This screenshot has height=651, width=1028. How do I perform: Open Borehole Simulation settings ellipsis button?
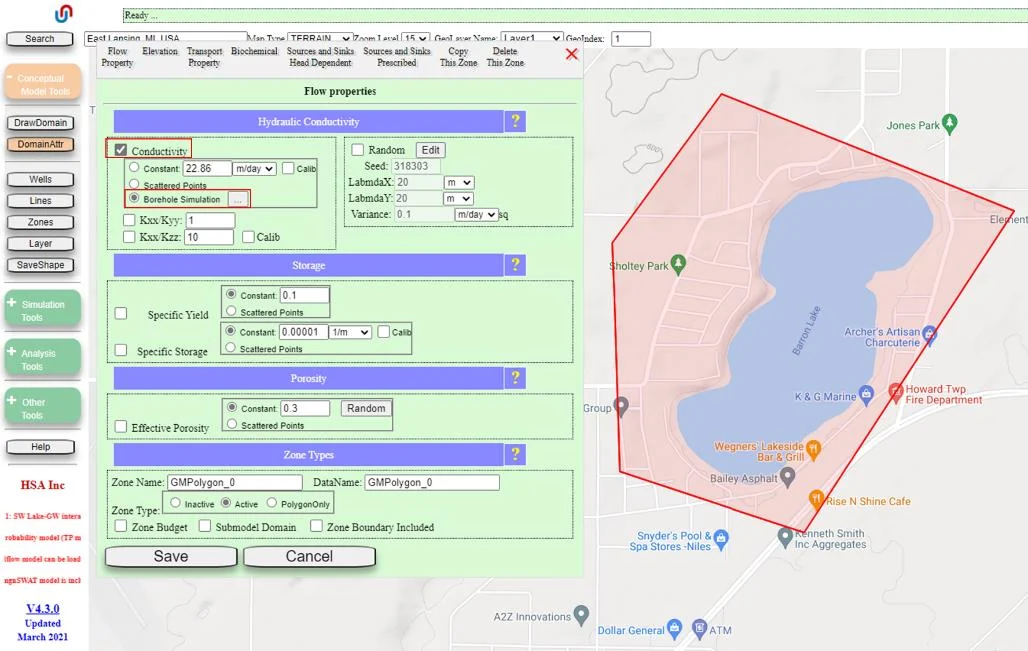[x=237, y=199]
